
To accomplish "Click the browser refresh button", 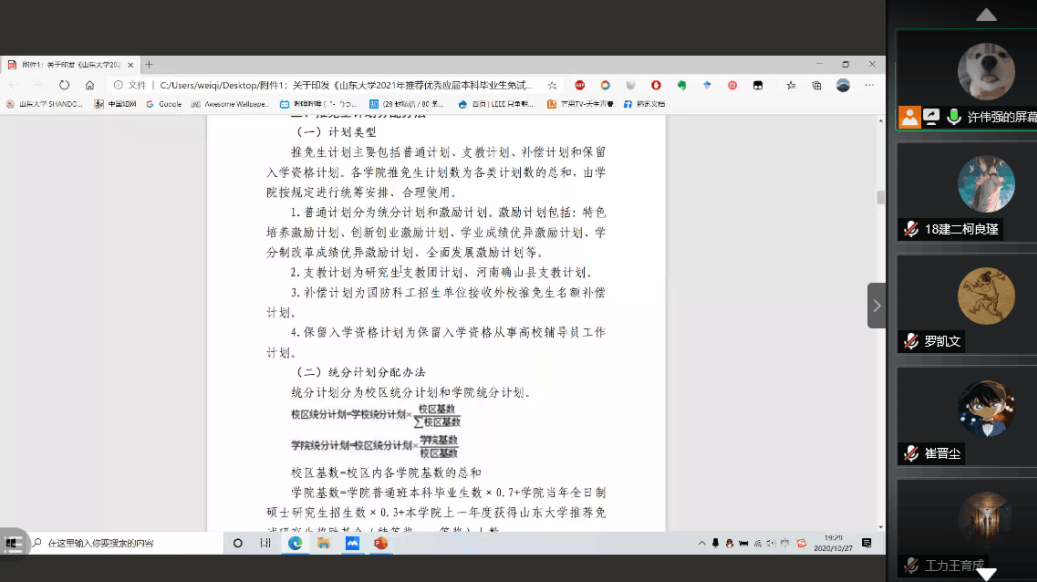I will tap(64, 85).
